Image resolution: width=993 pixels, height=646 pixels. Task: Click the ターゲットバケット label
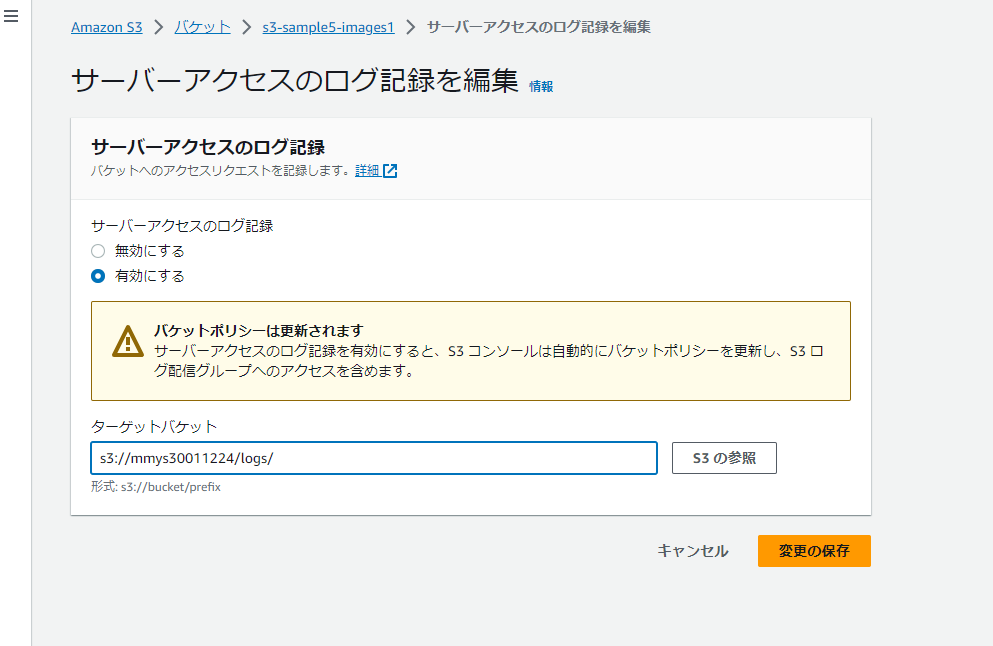[154, 427]
